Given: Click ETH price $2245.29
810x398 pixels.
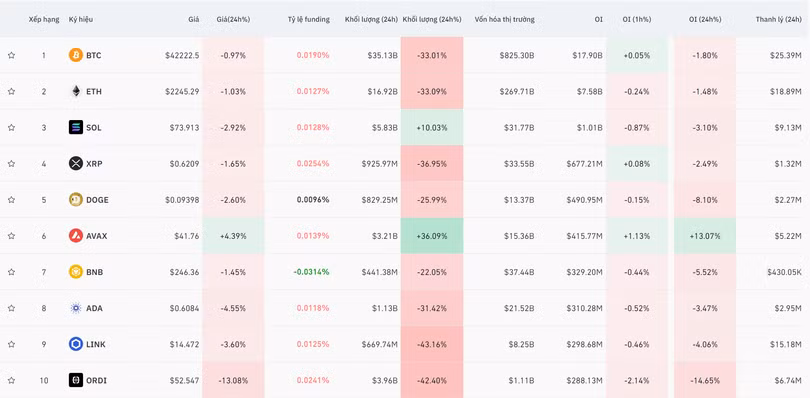Looking at the screenshot, I should point(182,91).
